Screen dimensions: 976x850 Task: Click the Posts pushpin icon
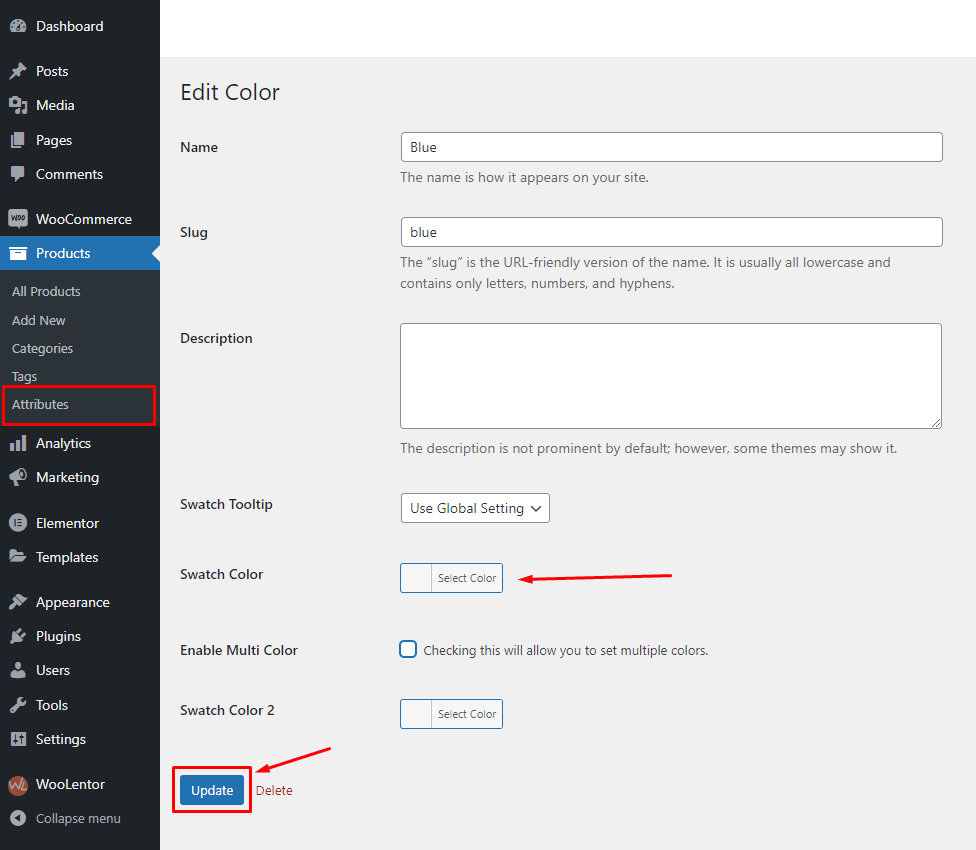18,71
